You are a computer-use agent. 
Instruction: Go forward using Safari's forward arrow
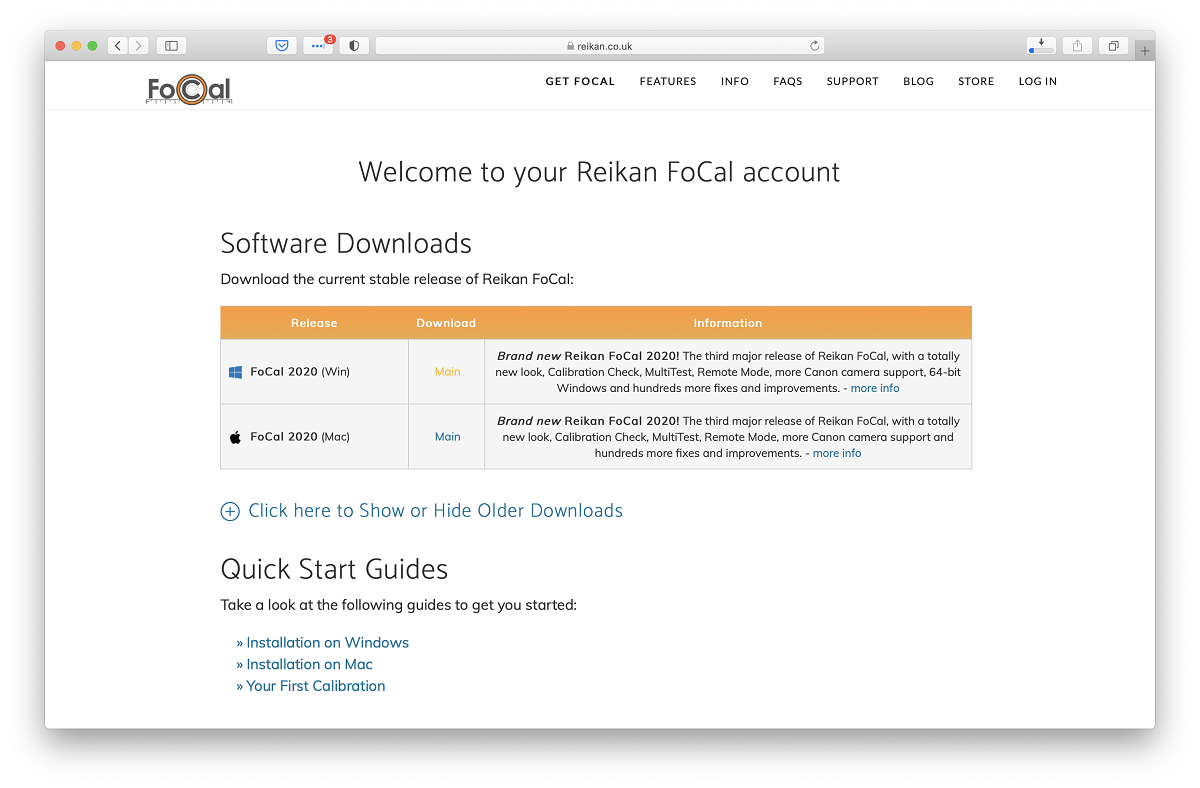(138, 46)
